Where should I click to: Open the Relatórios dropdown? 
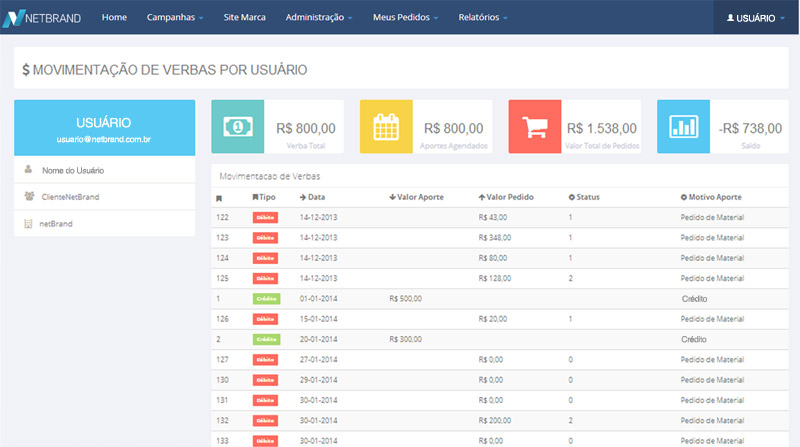point(483,17)
